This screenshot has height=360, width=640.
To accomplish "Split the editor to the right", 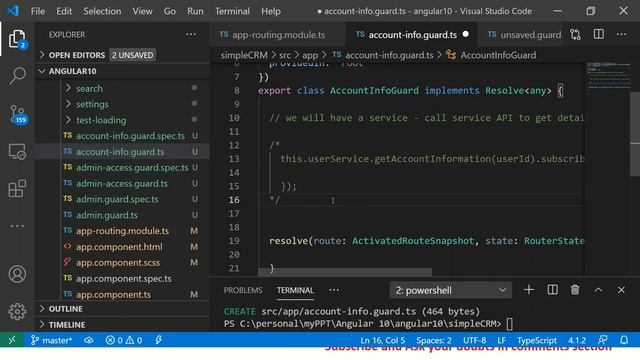I will [x=599, y=34].
